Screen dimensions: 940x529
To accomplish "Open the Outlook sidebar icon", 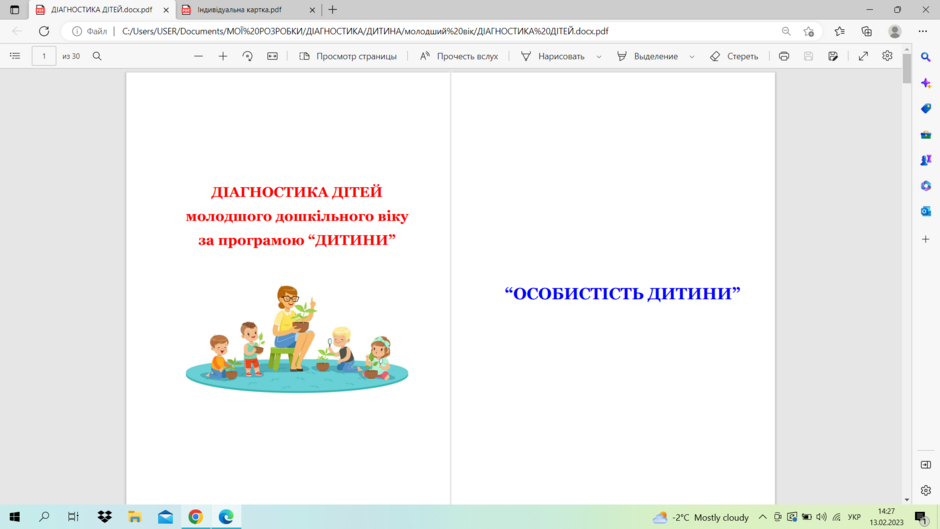I will click(x=926, y=211).
